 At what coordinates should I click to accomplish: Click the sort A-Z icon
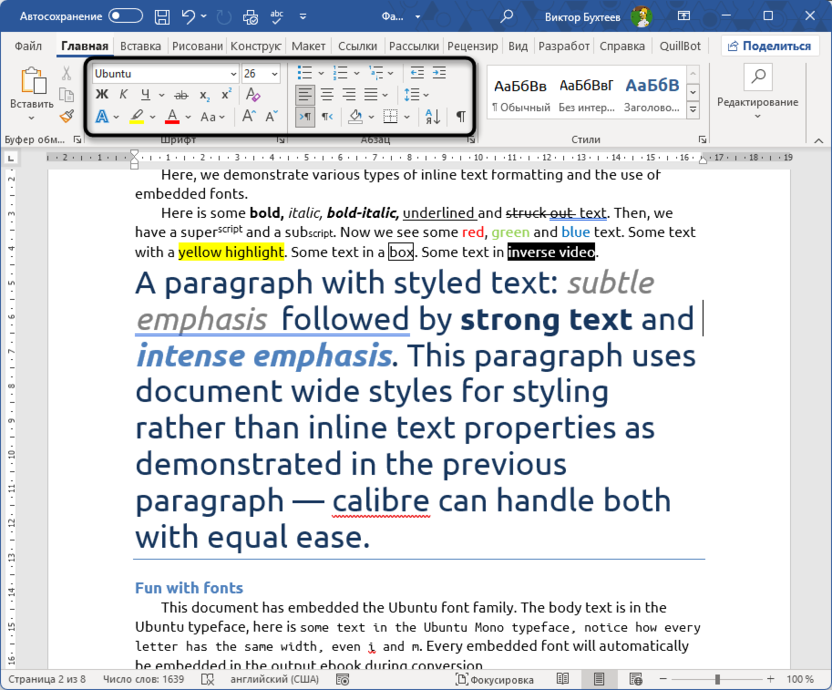[x=432, y=117]
